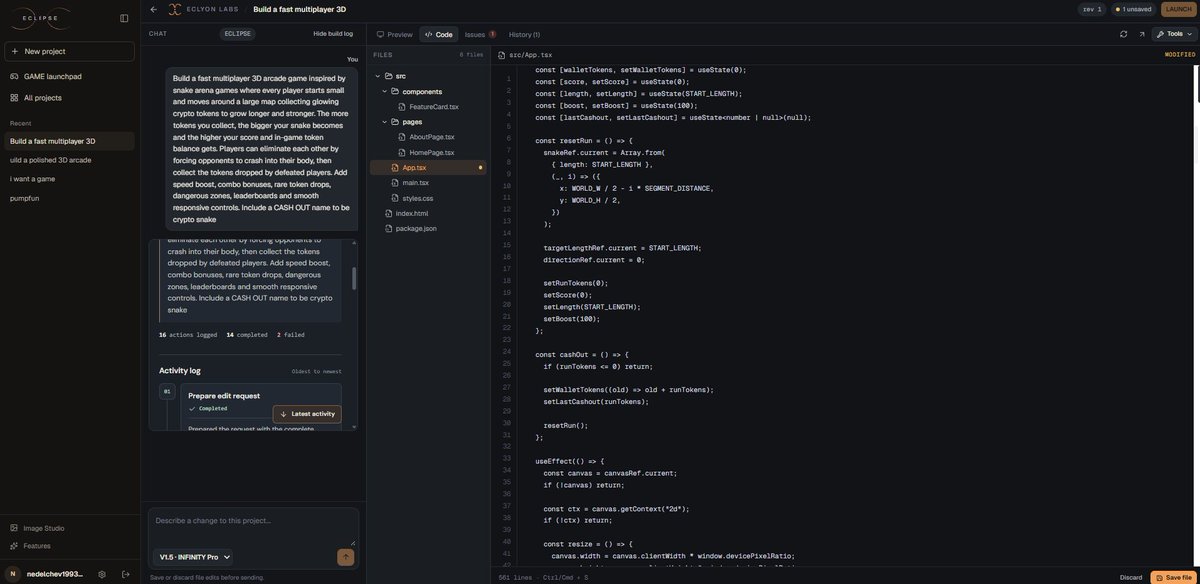
Task: Jump to Latest activity
Action: coord(307,414)
